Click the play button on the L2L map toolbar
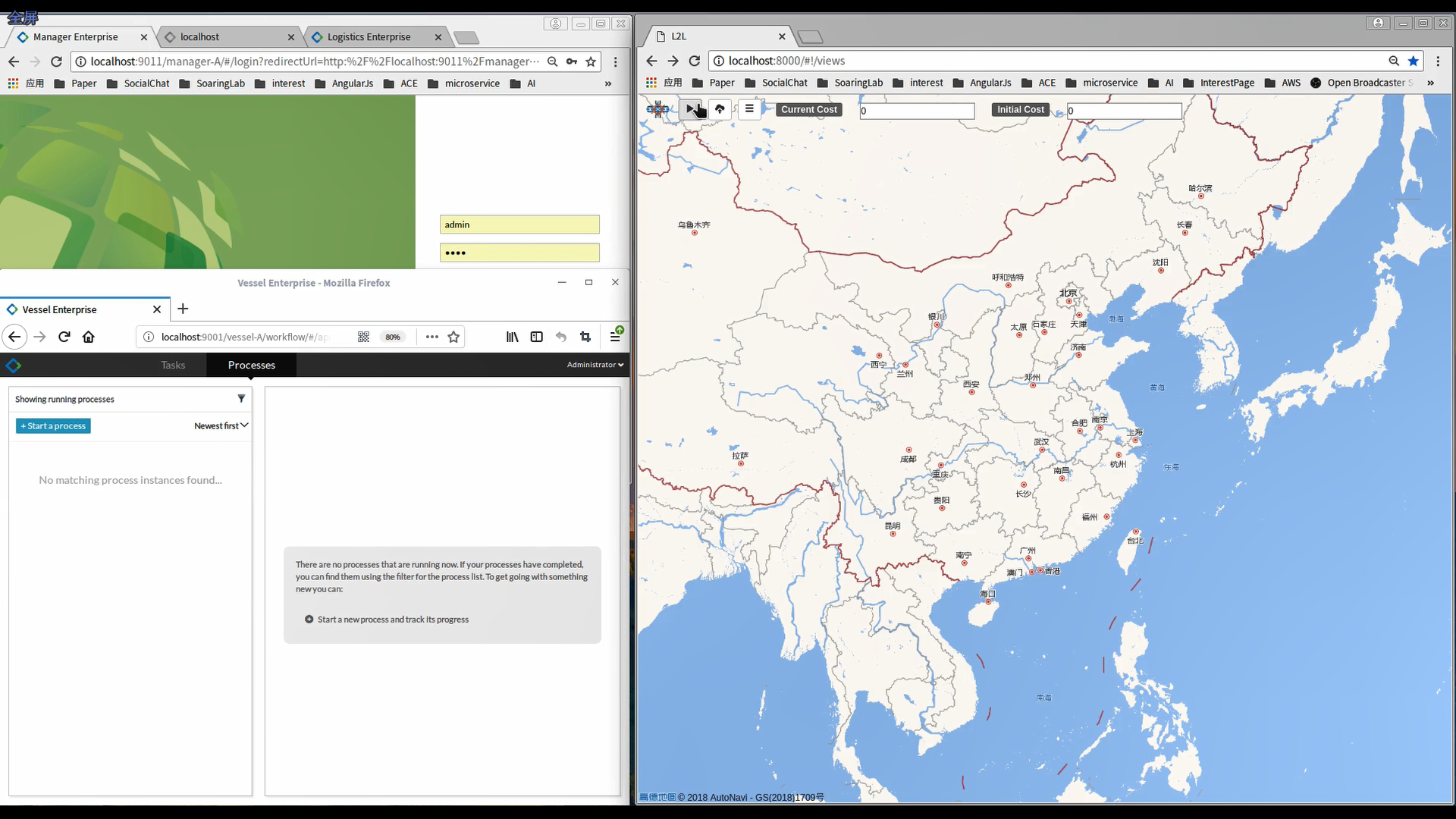This screenshot has width=1456, height=819. (690, 109)
